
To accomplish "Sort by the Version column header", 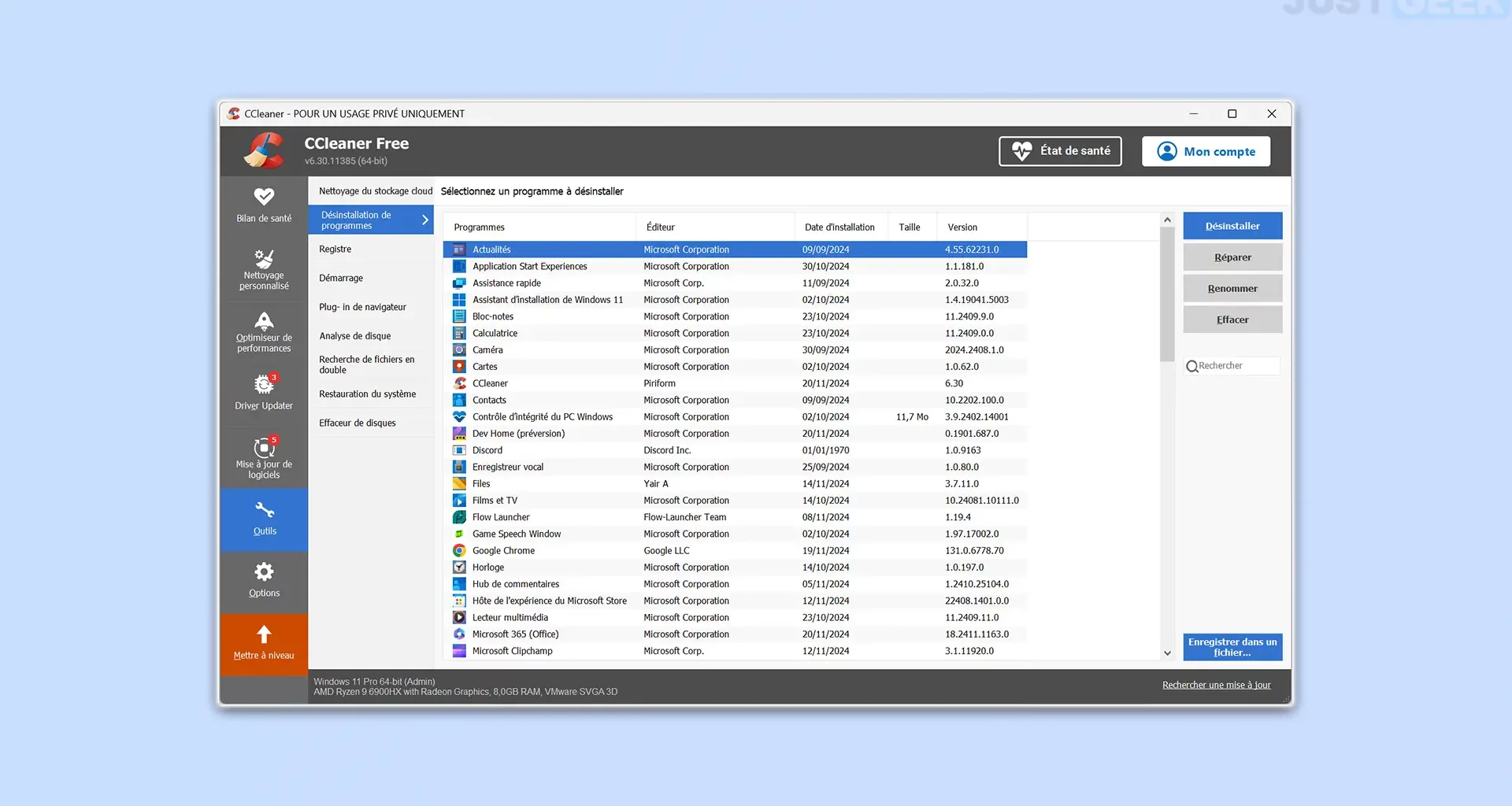I will click(982, 227).
